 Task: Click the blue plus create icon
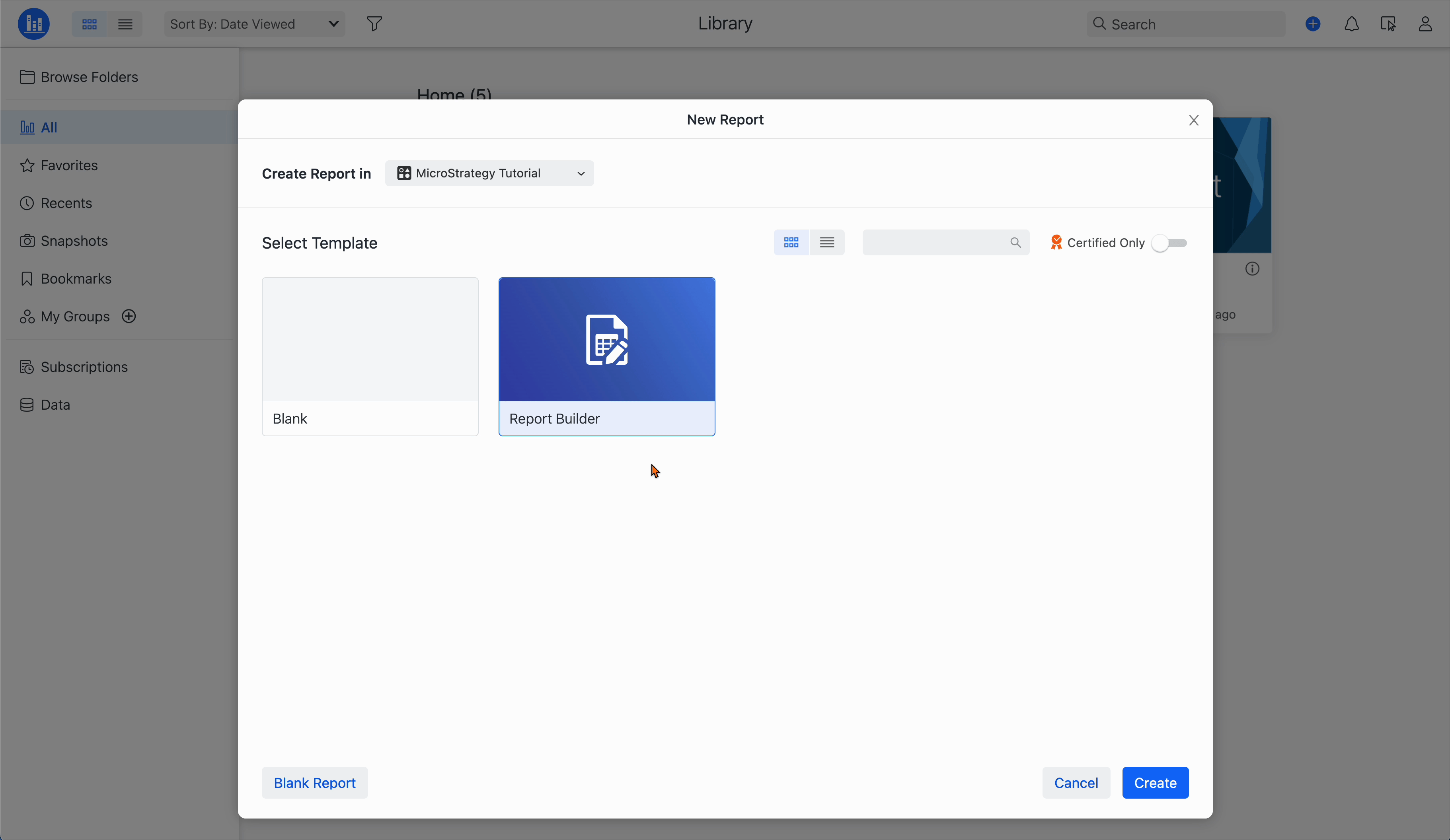pos(1312,23)
